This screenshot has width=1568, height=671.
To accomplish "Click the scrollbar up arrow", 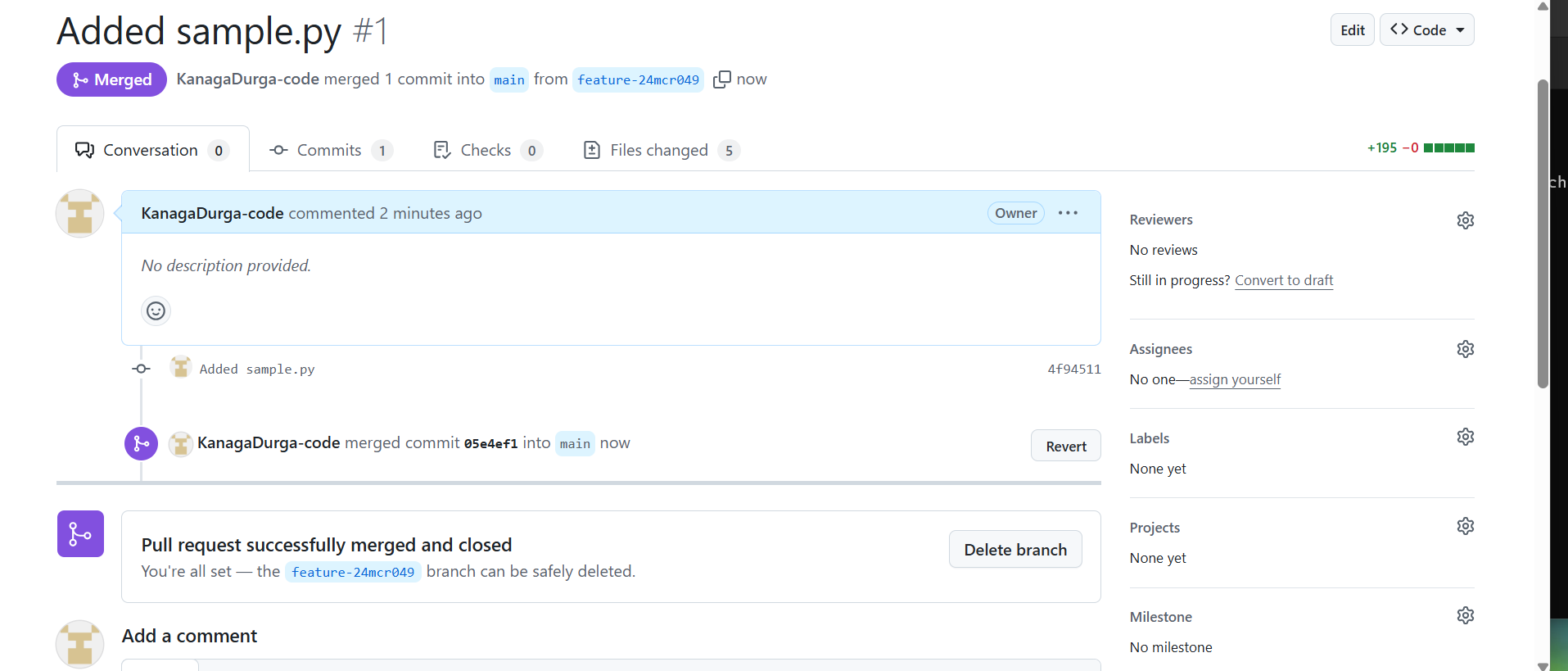I will 1543,6.
